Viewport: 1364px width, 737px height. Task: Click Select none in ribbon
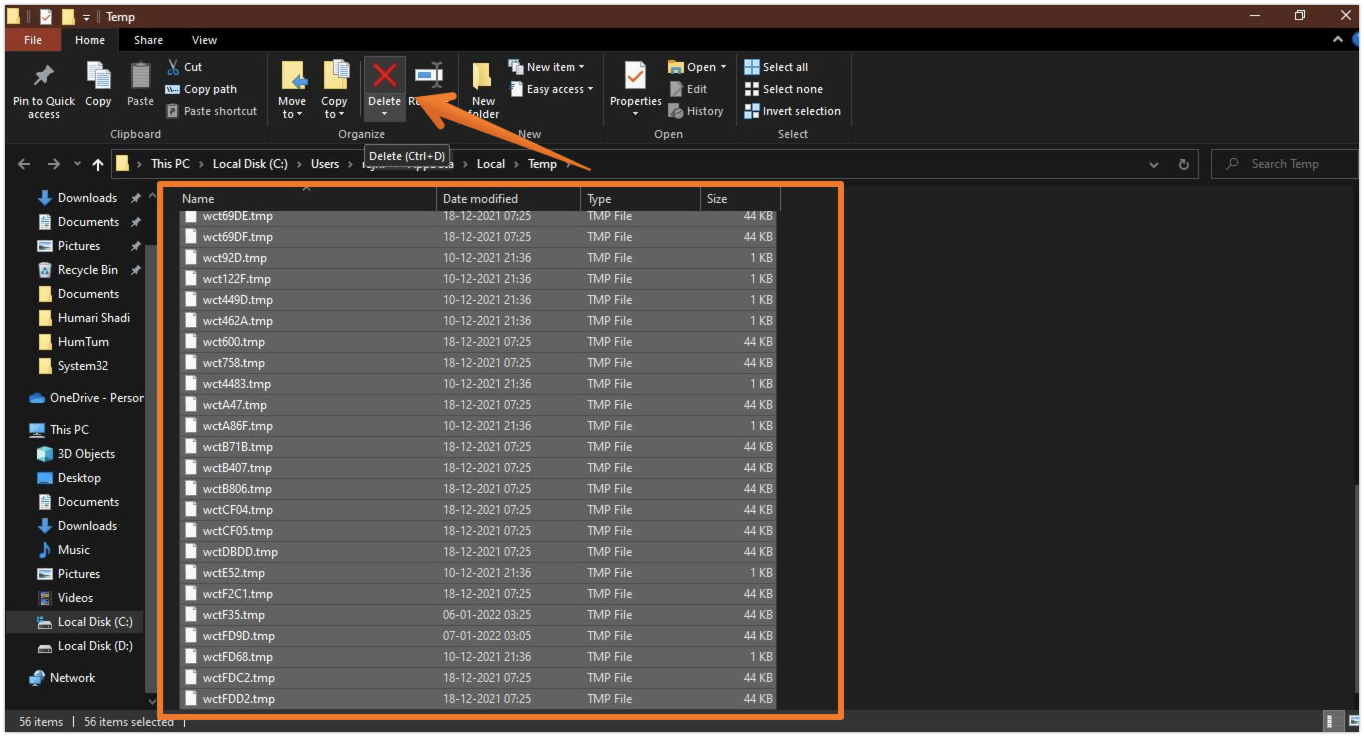pyautogui.click(x=783, y=89)
